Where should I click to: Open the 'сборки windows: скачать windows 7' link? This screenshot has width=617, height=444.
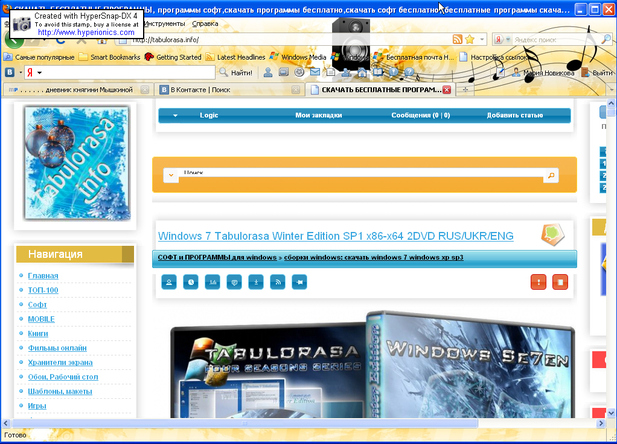pyautogui.click(x=373, y=257)
